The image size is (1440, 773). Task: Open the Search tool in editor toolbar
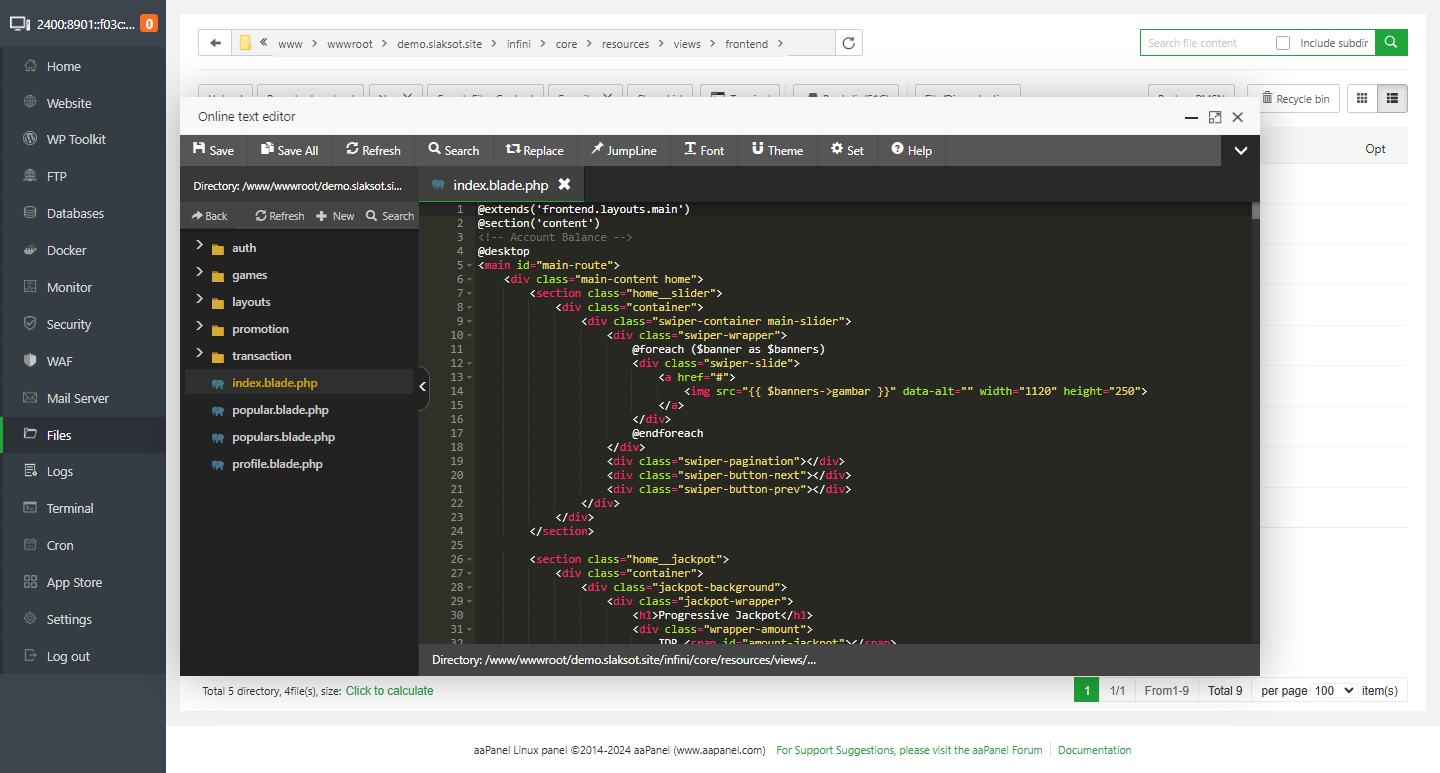click(454, 150)
